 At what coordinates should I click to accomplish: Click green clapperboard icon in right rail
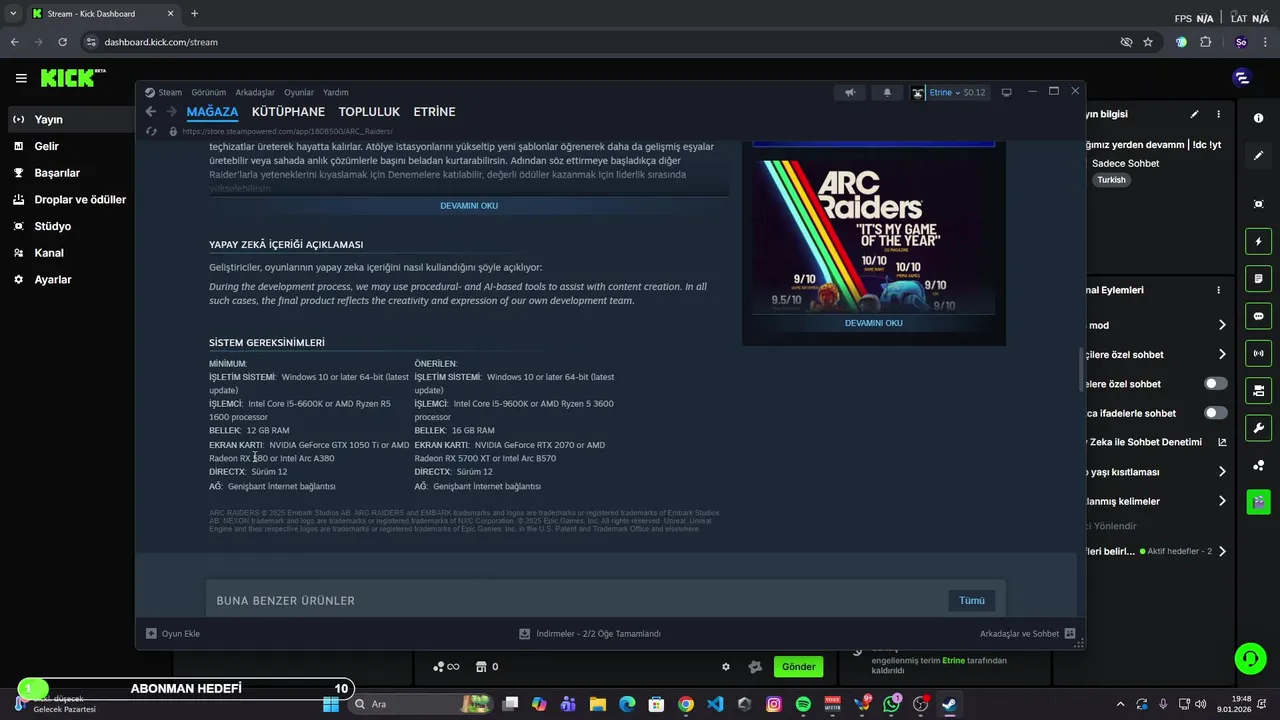pyautogui.click(x=1258, y=502)
